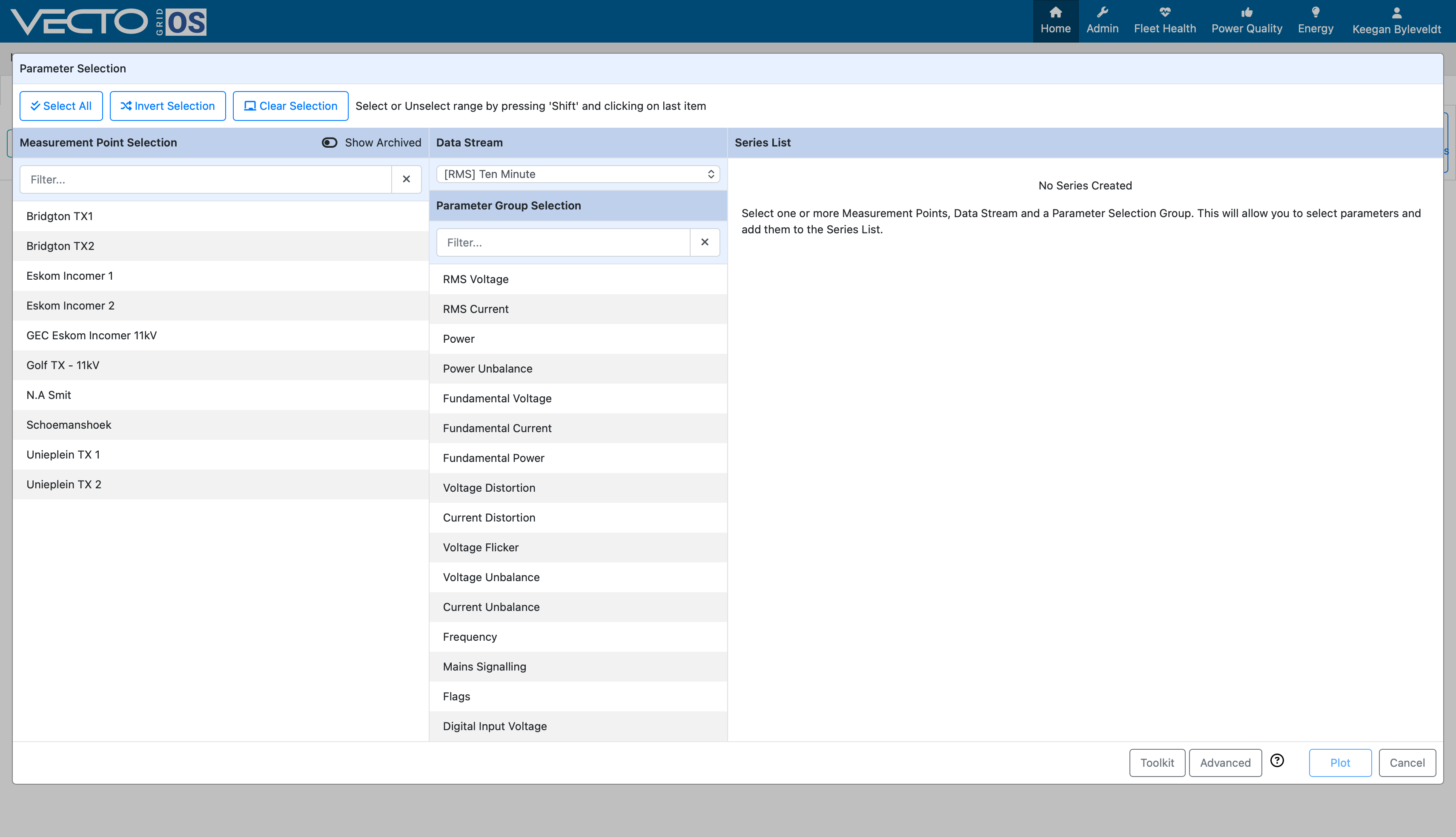Choose Frequency parameter group
The width and height of the screenshot is (1456, 837).
point(578,637)
